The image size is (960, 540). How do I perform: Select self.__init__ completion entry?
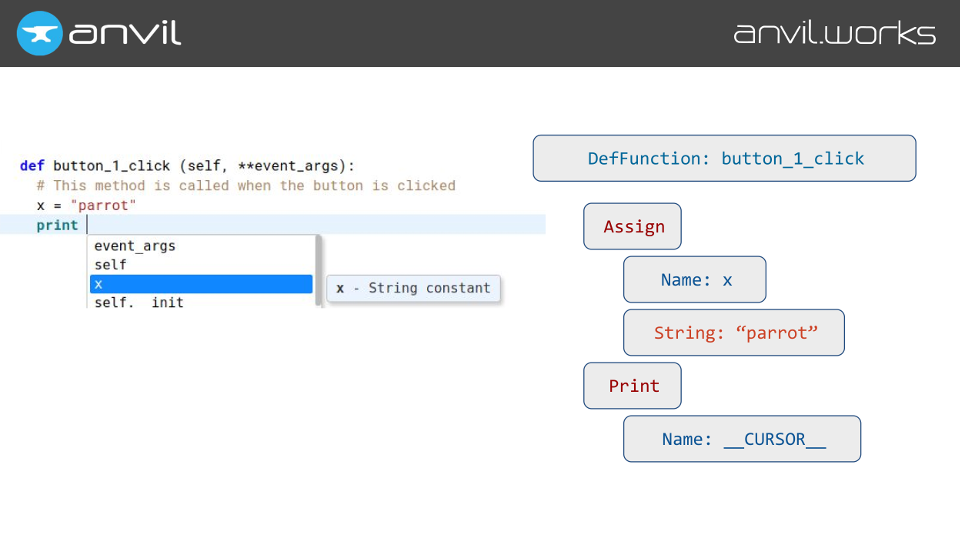coord(139,302)
